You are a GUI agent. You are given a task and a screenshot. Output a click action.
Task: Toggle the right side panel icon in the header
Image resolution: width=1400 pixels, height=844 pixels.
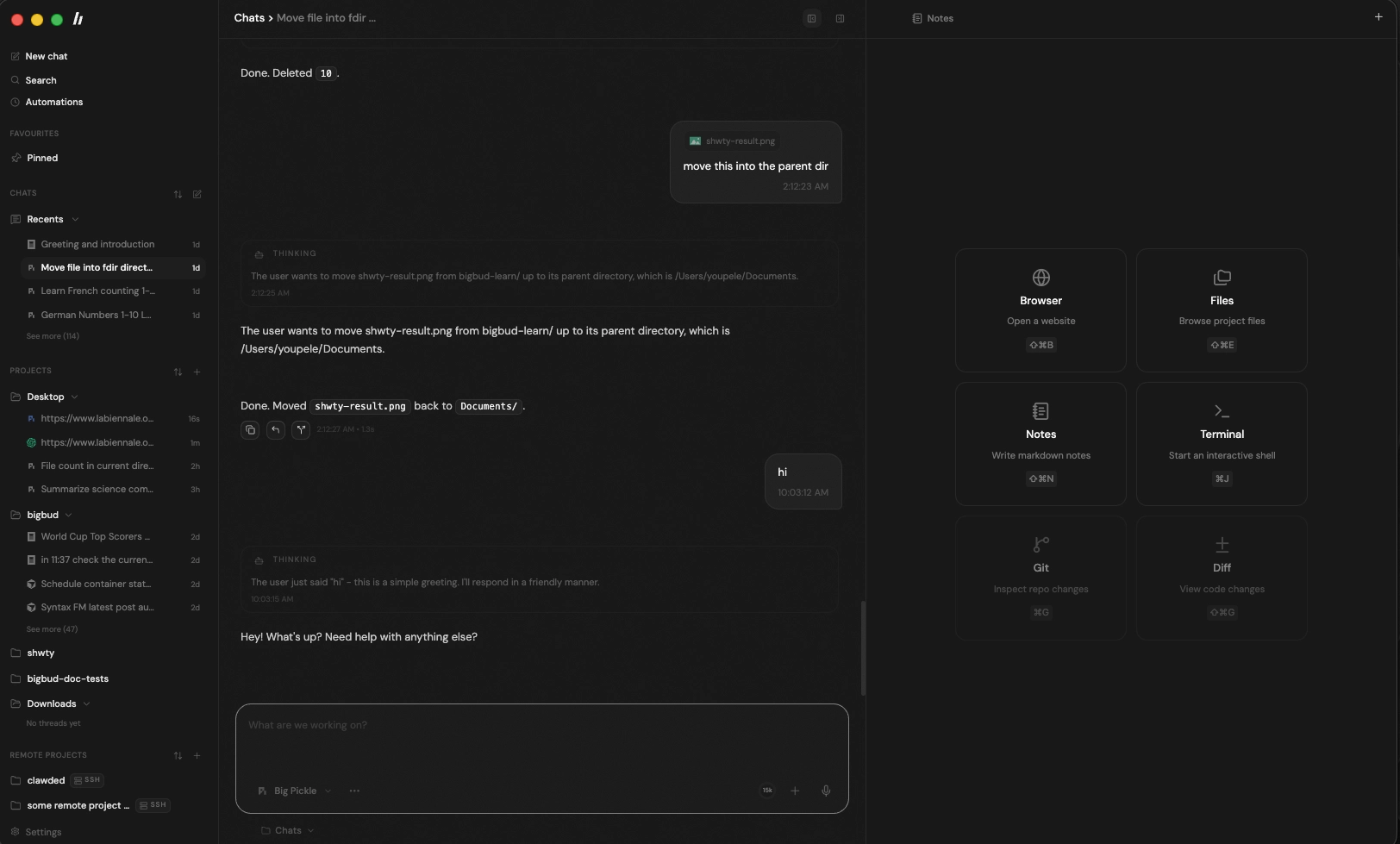pyautogui.click(x=840, y=18)
